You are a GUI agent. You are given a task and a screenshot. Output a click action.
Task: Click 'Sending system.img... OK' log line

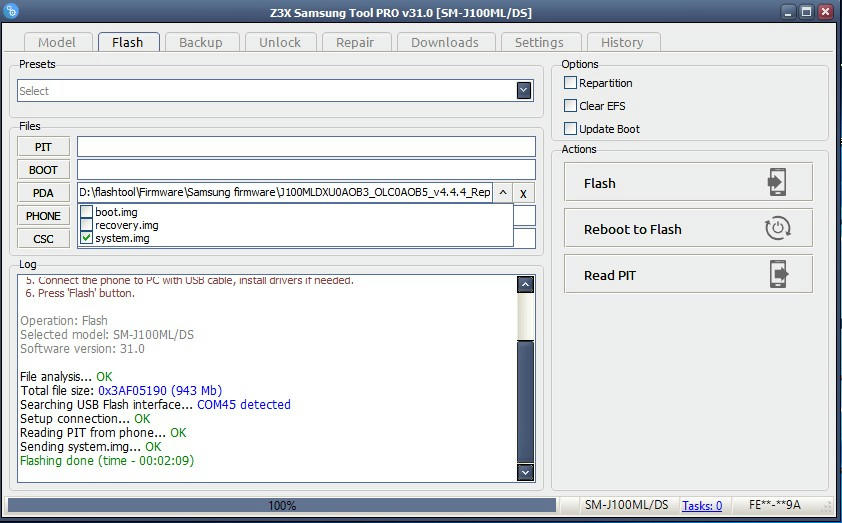click(91, 447)
